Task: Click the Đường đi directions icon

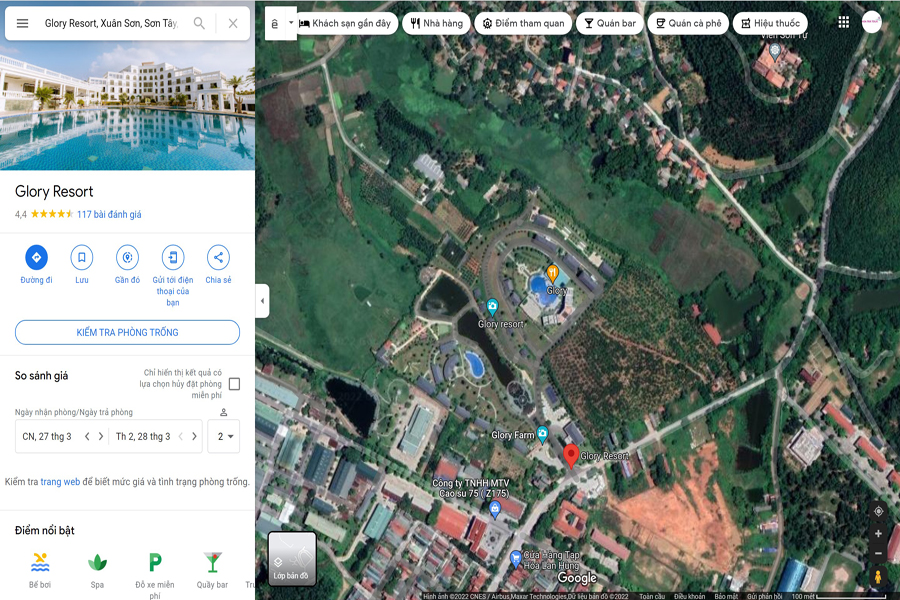Action: pyautogui.click(x=36, y=257)
